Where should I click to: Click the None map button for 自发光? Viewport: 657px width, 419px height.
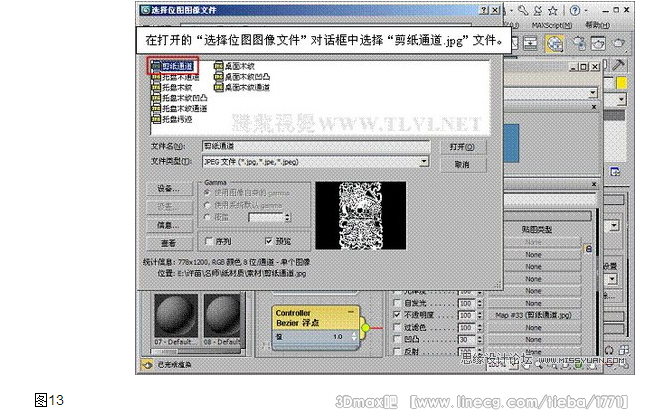(533, 303)
